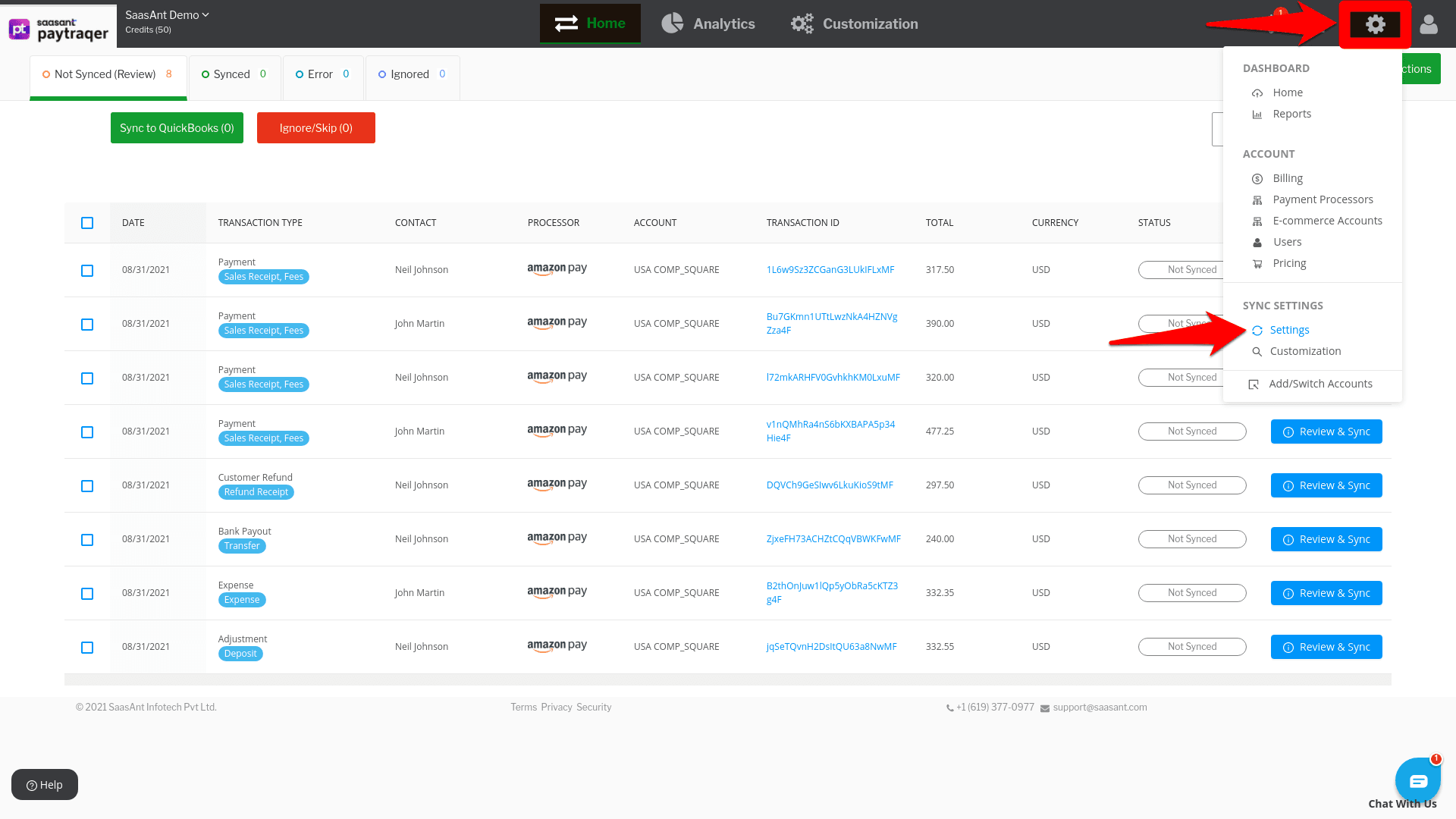Click the Help button

45,784
